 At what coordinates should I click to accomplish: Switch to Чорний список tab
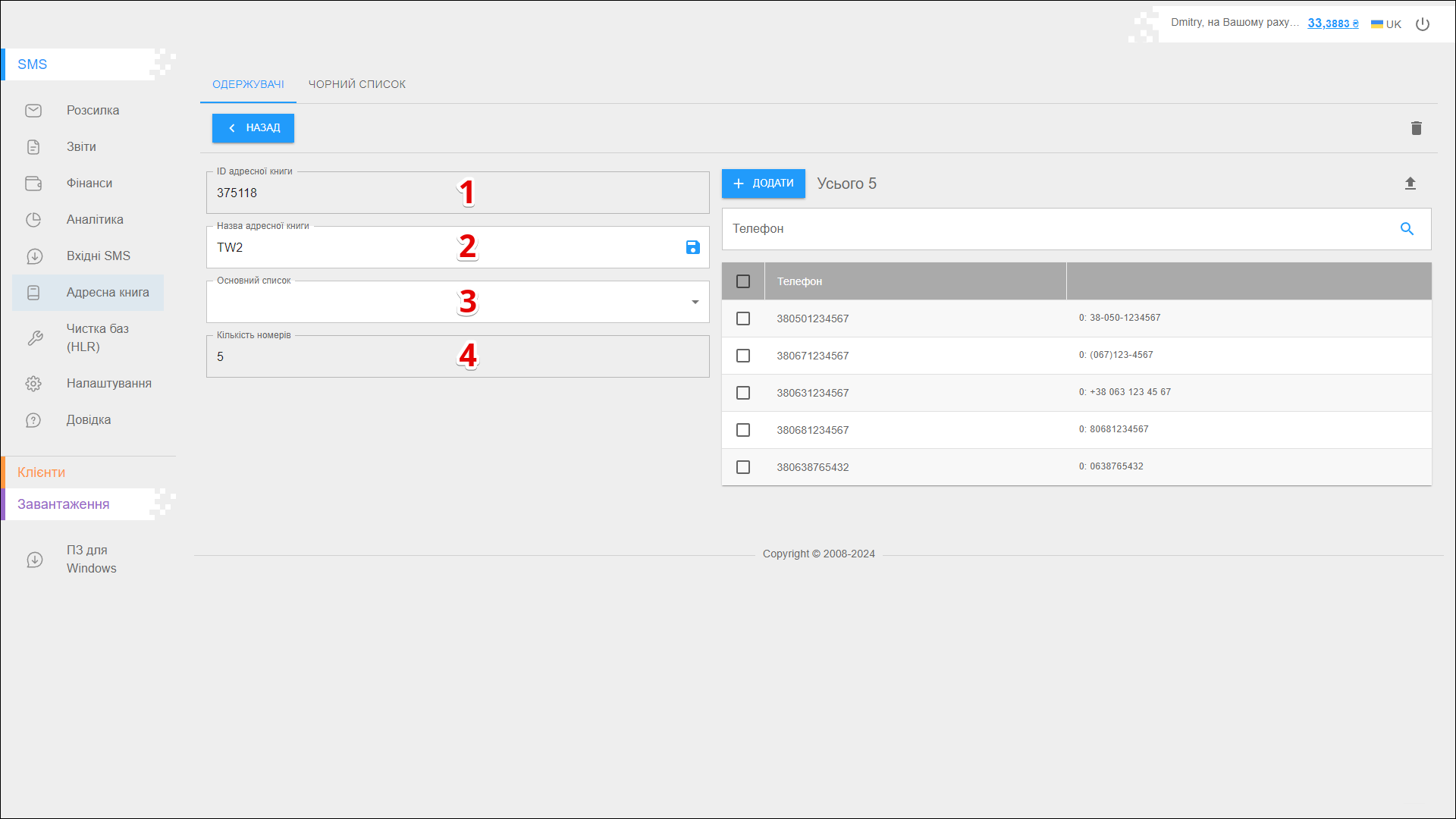(x=356, y=84)
